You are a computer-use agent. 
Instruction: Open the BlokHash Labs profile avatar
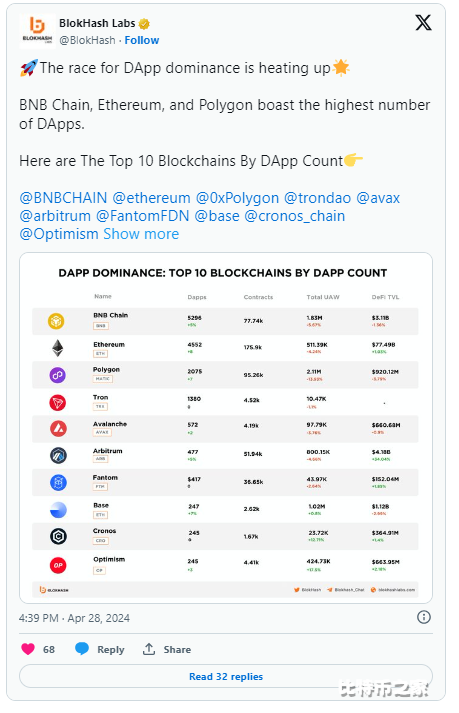(37, 31)
